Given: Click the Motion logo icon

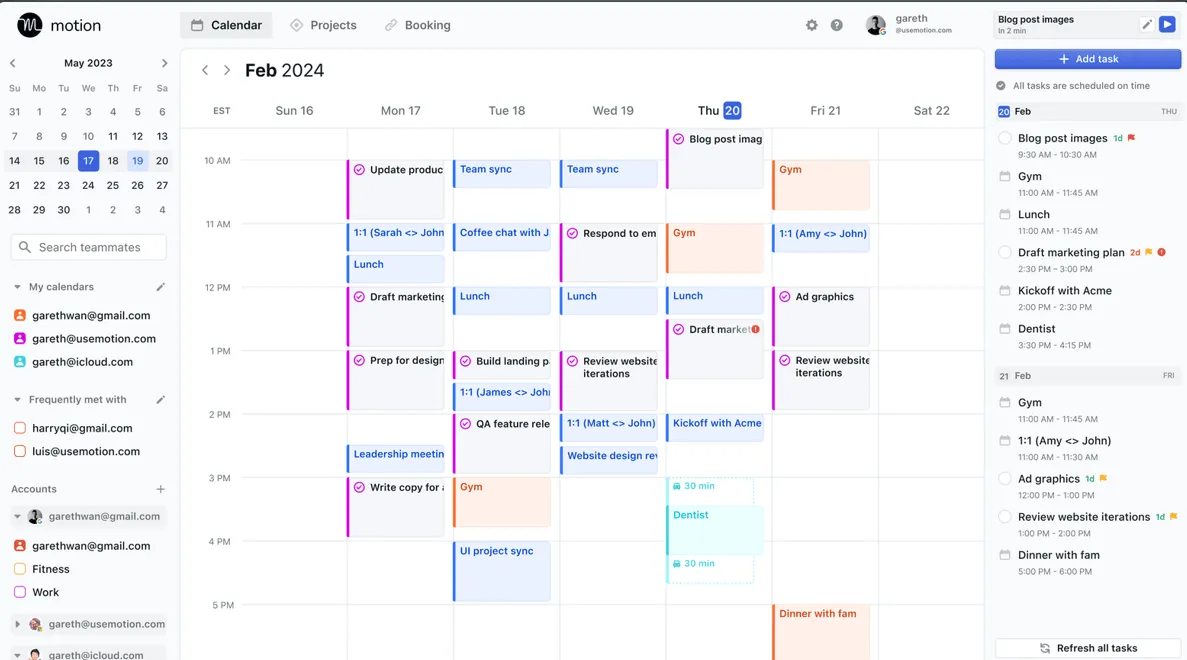Looking at the screenshot, I should (30, 25).
